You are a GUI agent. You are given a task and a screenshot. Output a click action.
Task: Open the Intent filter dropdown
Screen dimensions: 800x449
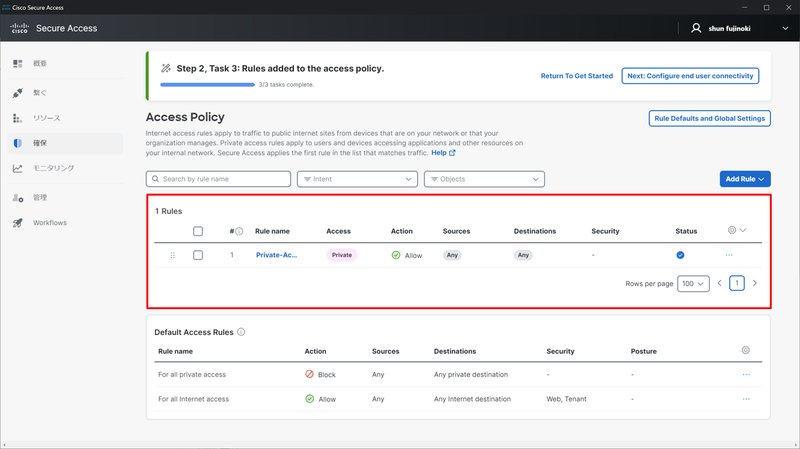coord(357,179)
